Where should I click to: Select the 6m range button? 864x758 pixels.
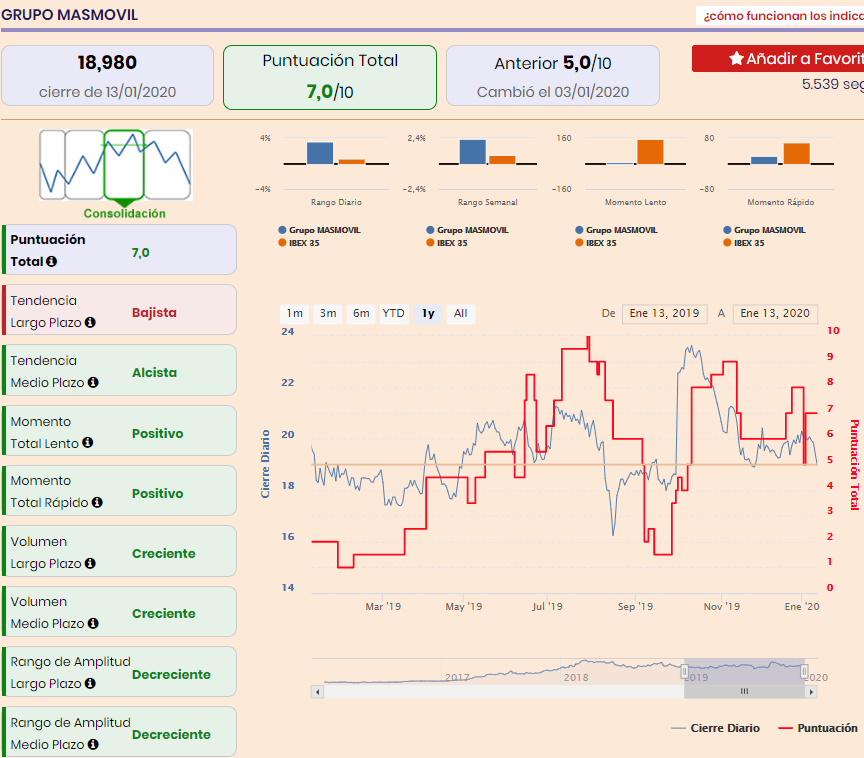(x=361, y=313)
